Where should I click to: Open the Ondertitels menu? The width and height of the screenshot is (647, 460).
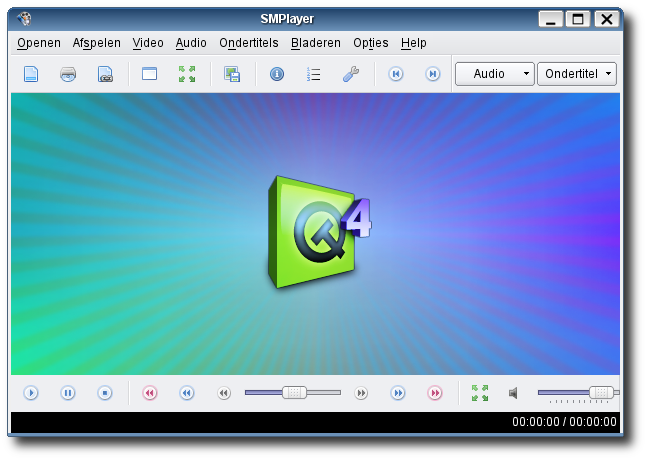coord(249,43)
